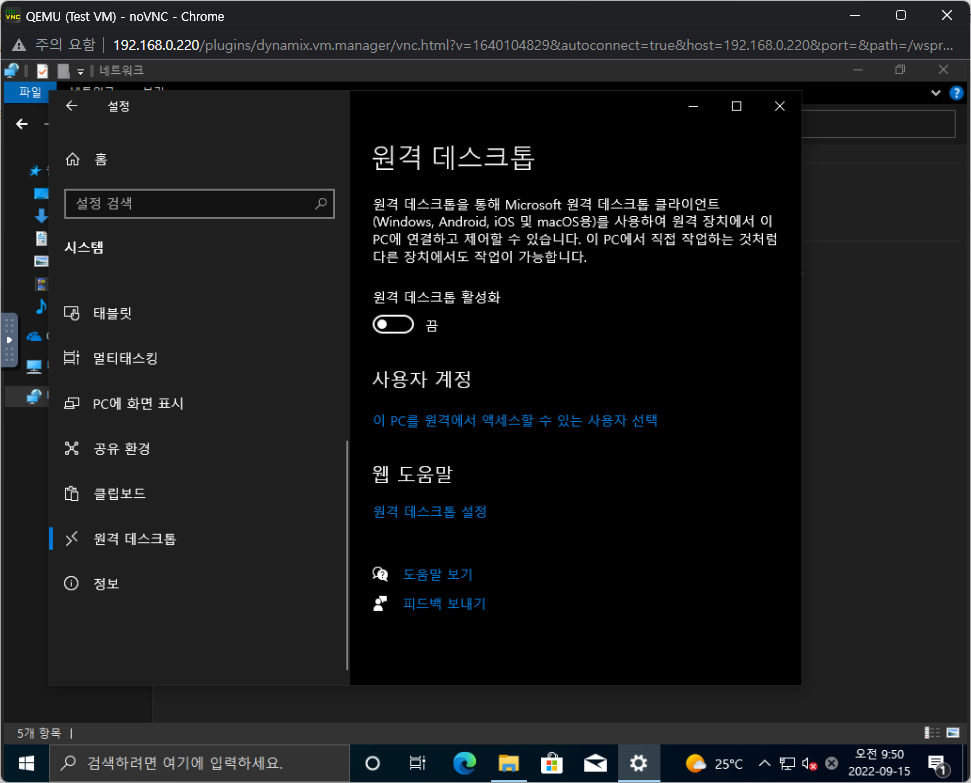Open the Windows Start menu

pos(26,763)
